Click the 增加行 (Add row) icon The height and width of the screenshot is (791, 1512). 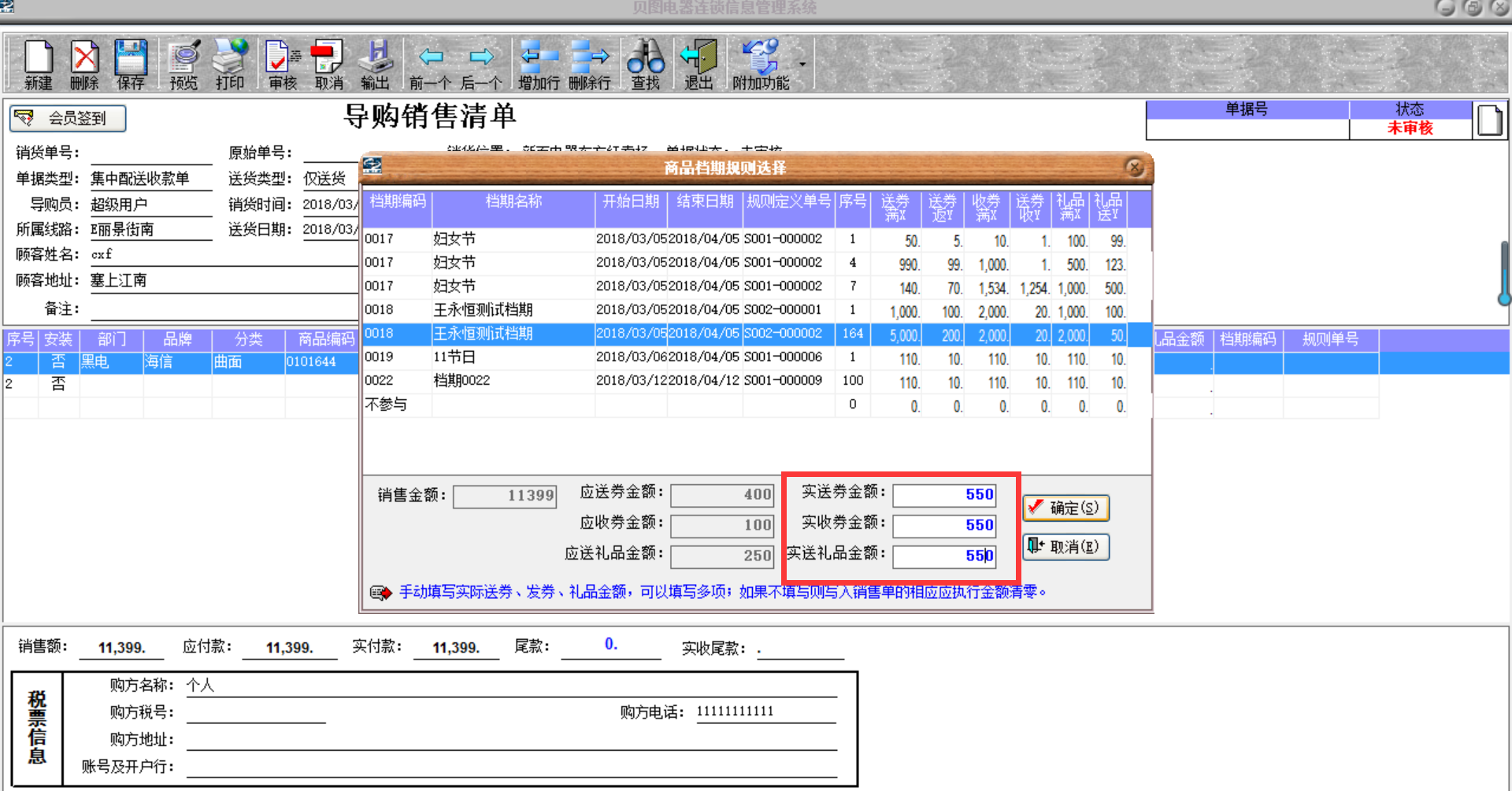[539, 65]
